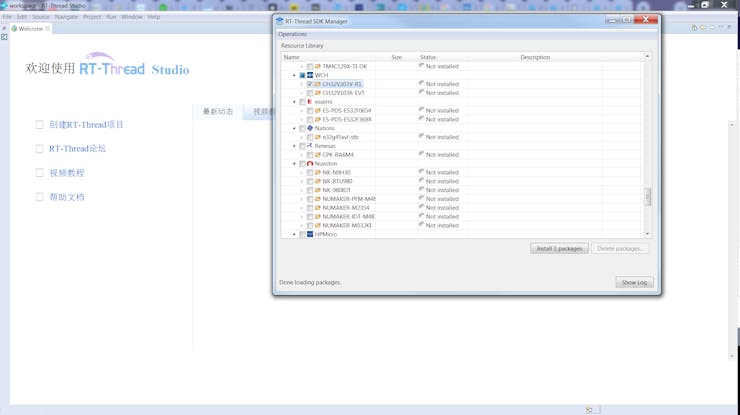Click the Renesas vendor icon
The image size is (740, 415).
[x=310, y=146]
